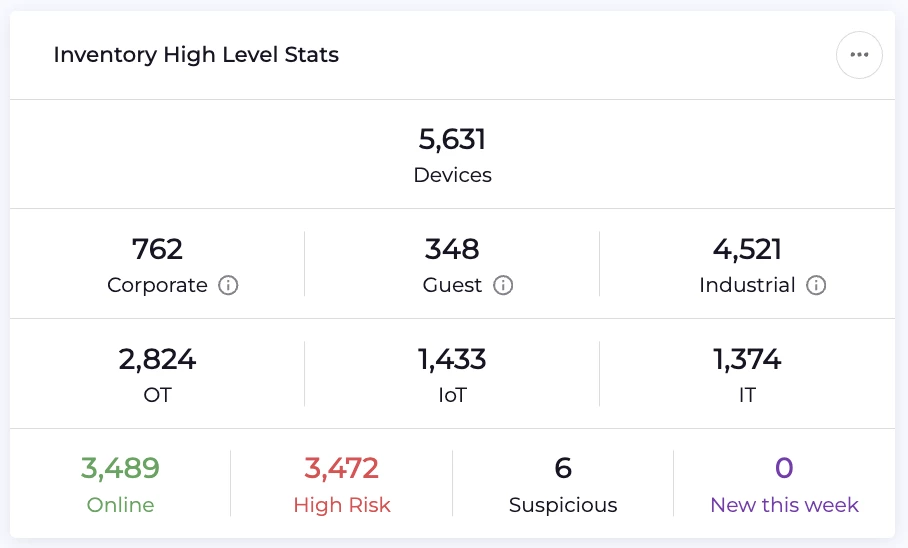Open the 348 Guest devices stat

point(452,249)
